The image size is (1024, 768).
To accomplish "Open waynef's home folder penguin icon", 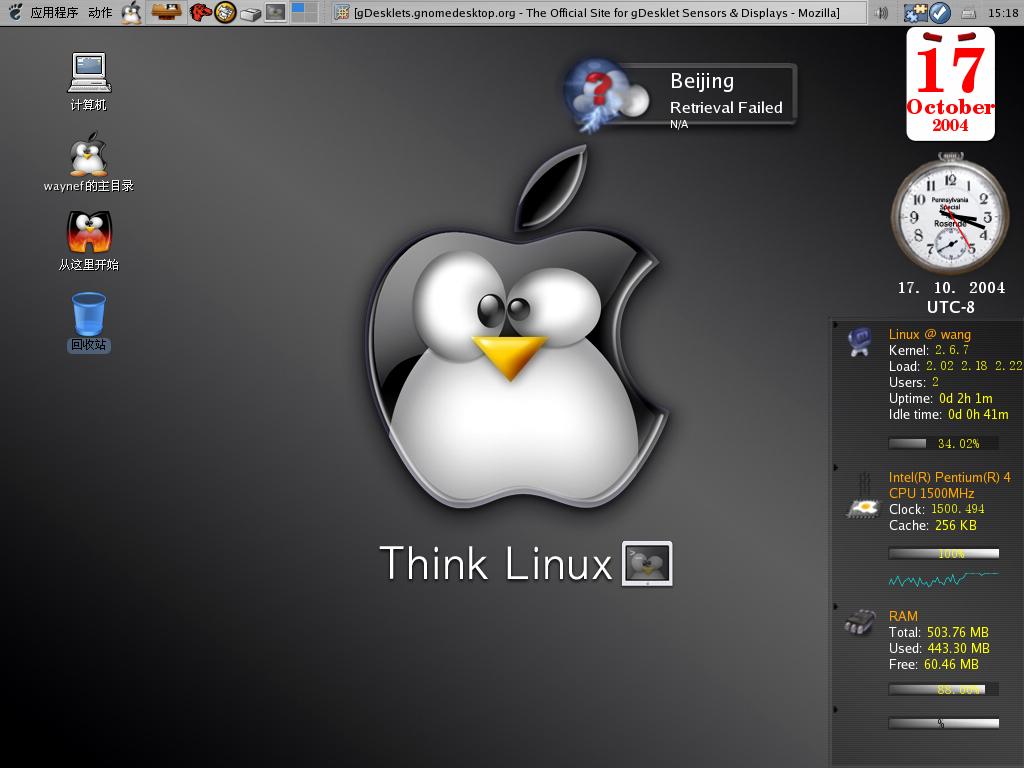I will pyautogui.click(x=88, y=156).
